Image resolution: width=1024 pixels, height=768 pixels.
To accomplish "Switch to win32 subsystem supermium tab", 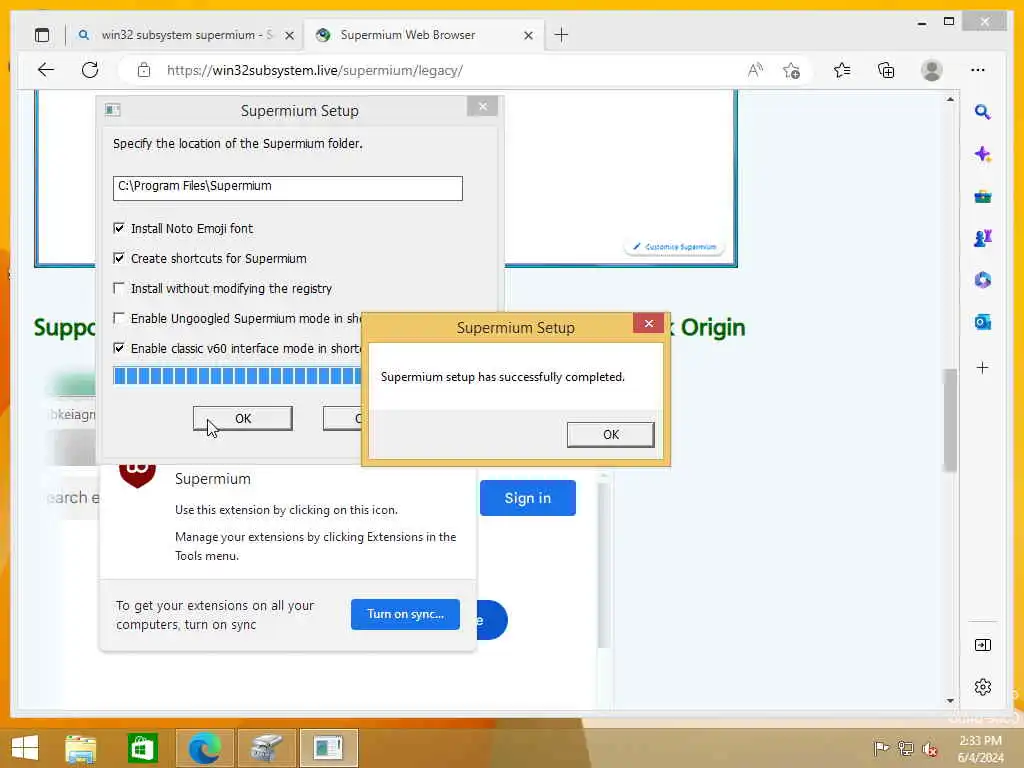I will pos(187,35).
